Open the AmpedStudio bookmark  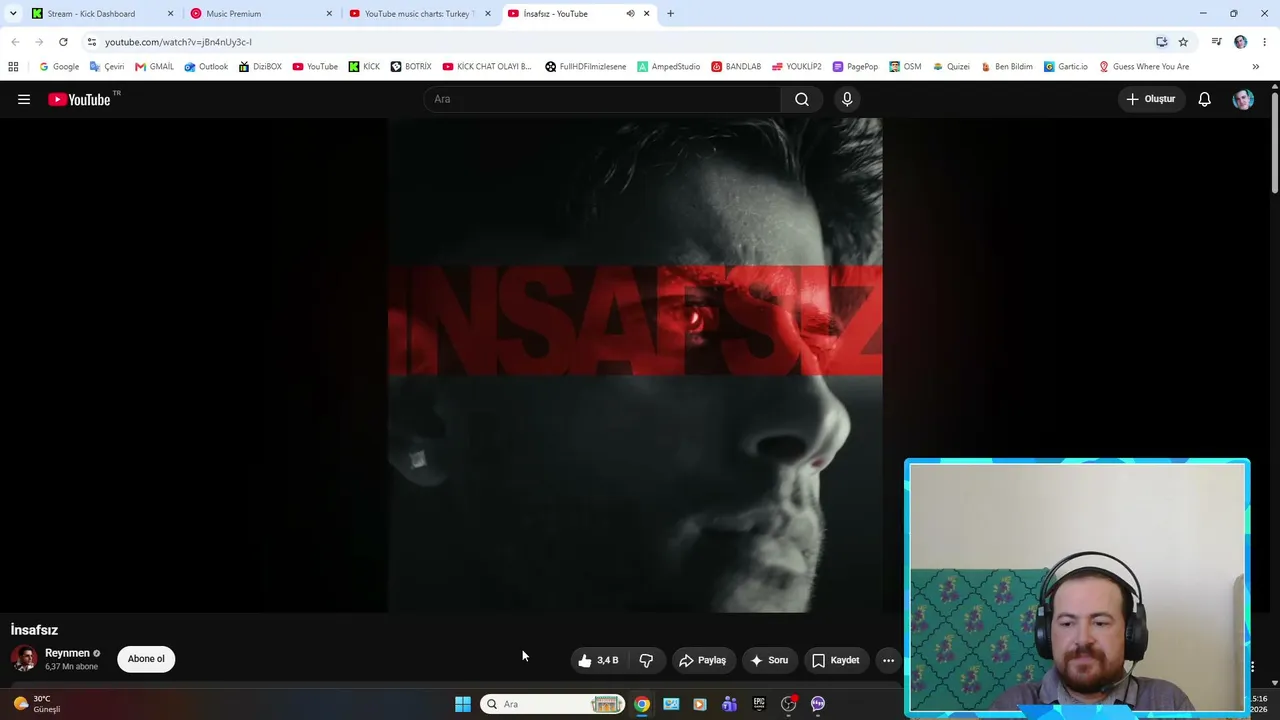point(669,67)
